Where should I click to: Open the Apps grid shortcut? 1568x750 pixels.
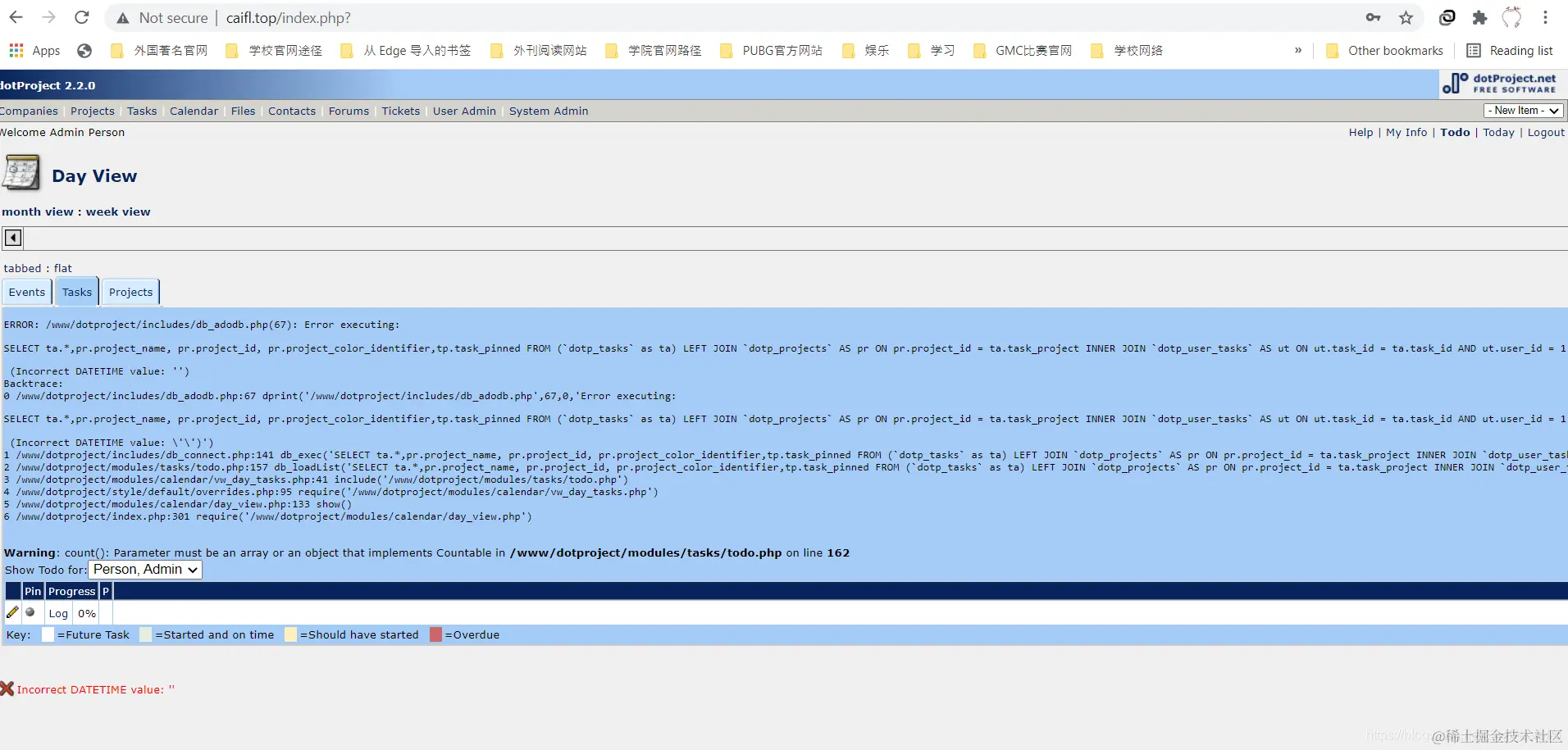pyautogui.click(x=34, y=51)
